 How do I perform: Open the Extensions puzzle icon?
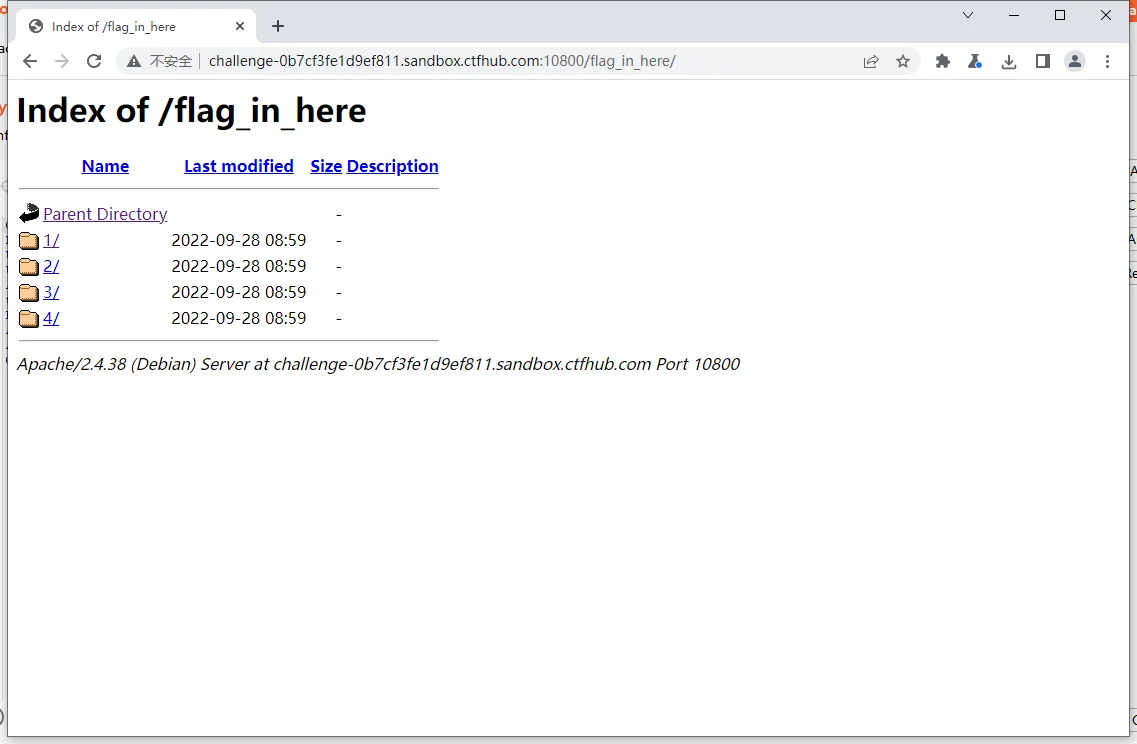pos(942,61)
